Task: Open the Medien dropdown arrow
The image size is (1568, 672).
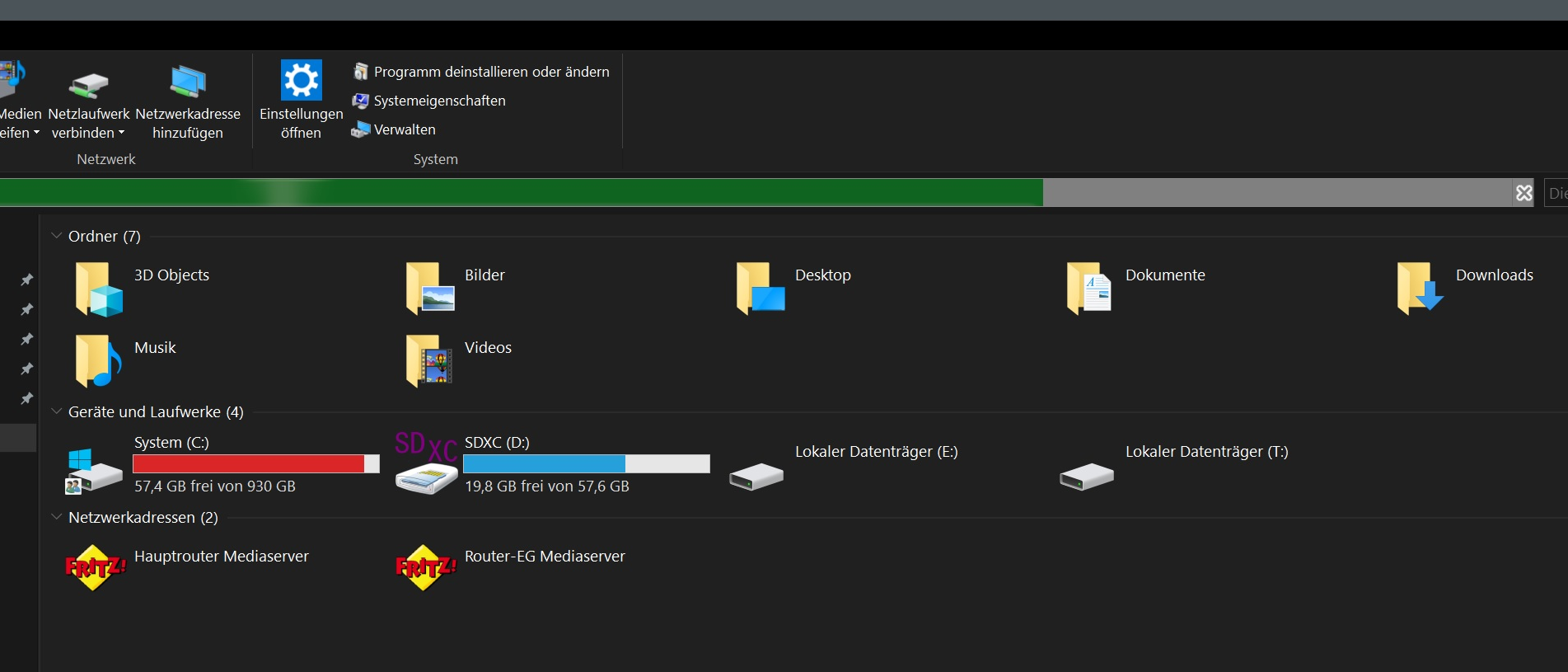Action: click(36, 133)
